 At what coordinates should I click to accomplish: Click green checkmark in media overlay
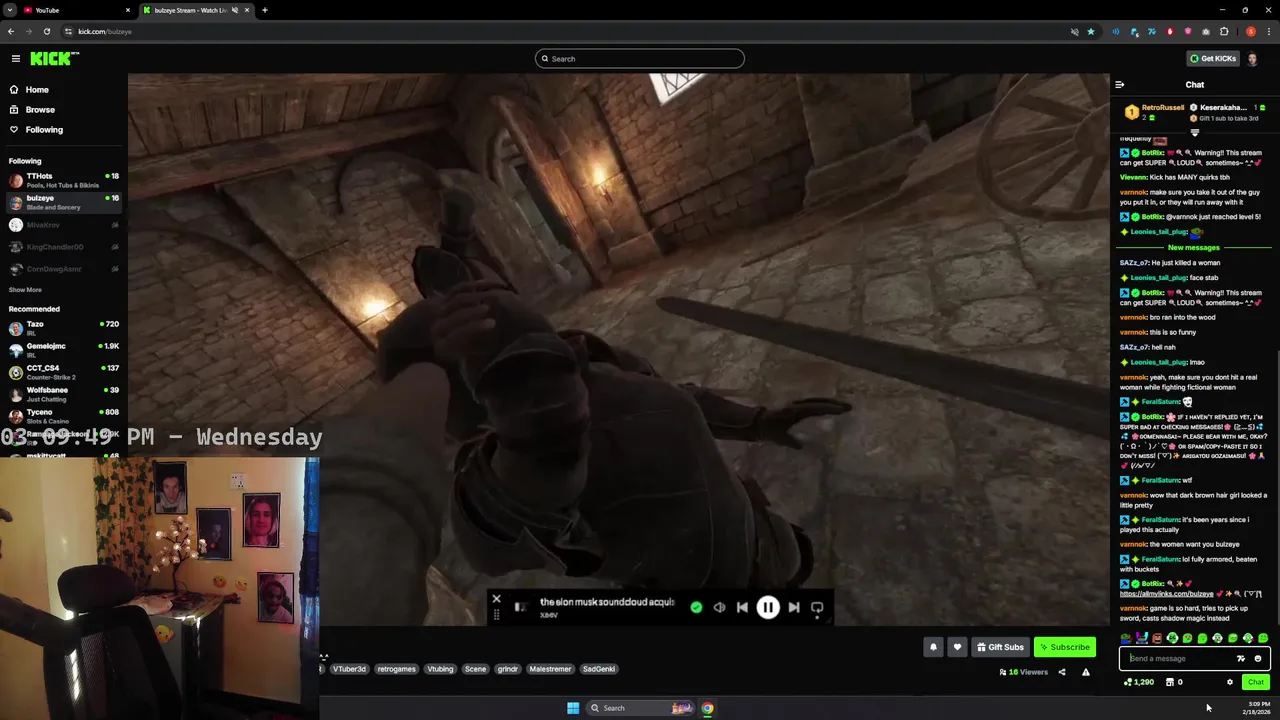[696, 608]
